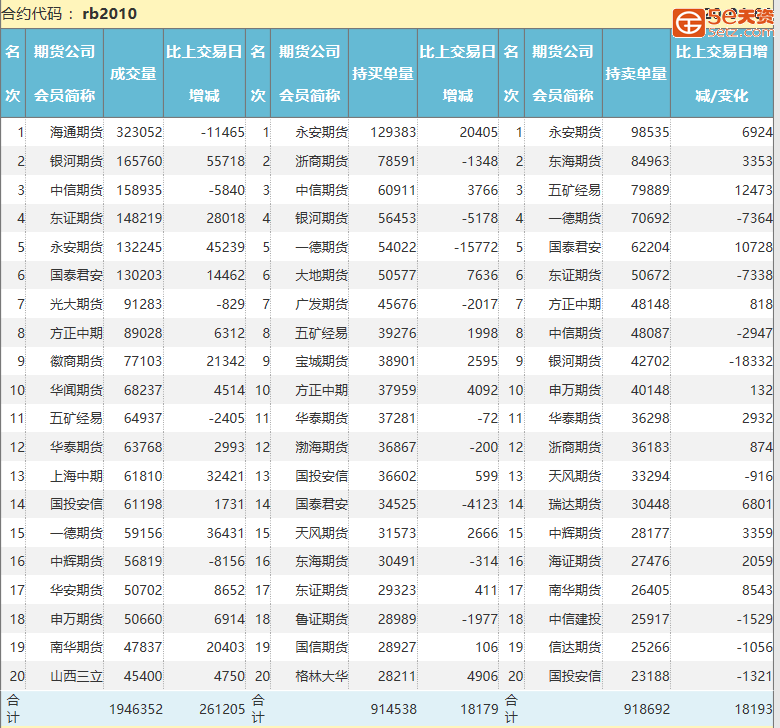Click short position value 33294

[650, 476]
